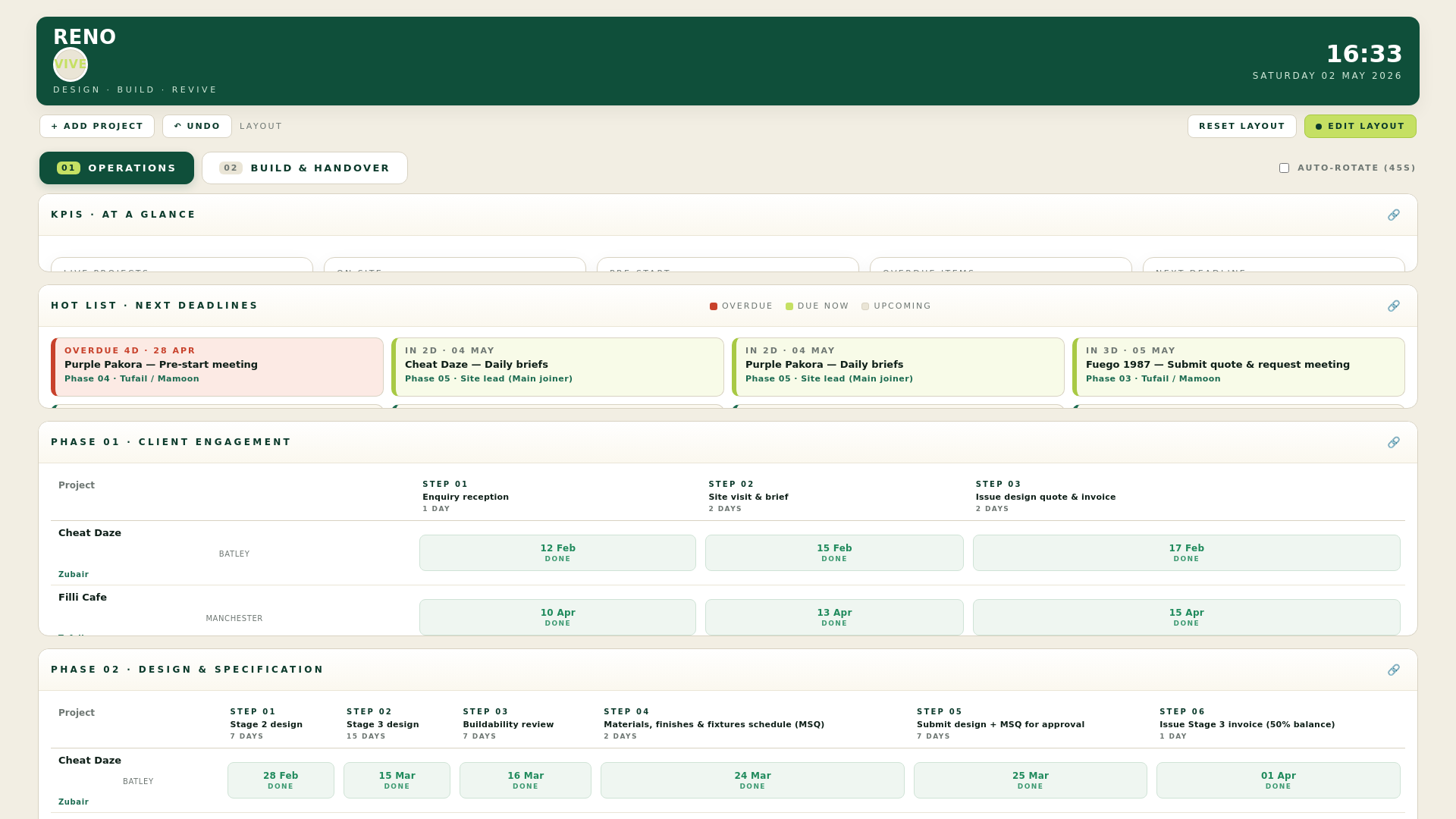Click Filli Cafe project name
The width and height of the screenshot is (1456, 819).
click(83, 598)
